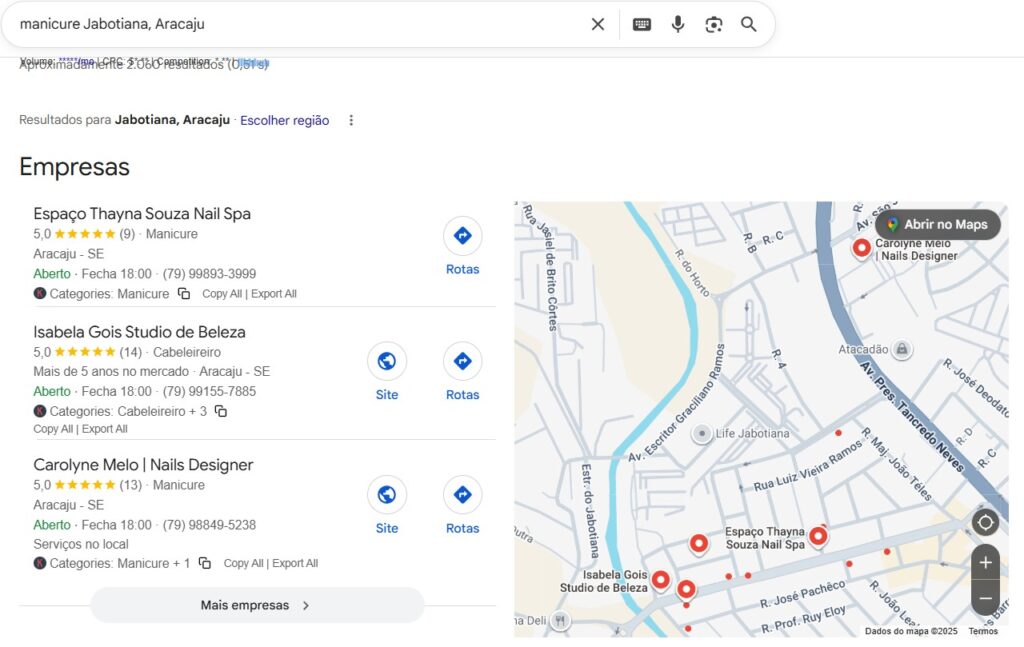Clear the search box text

(598, 24)
